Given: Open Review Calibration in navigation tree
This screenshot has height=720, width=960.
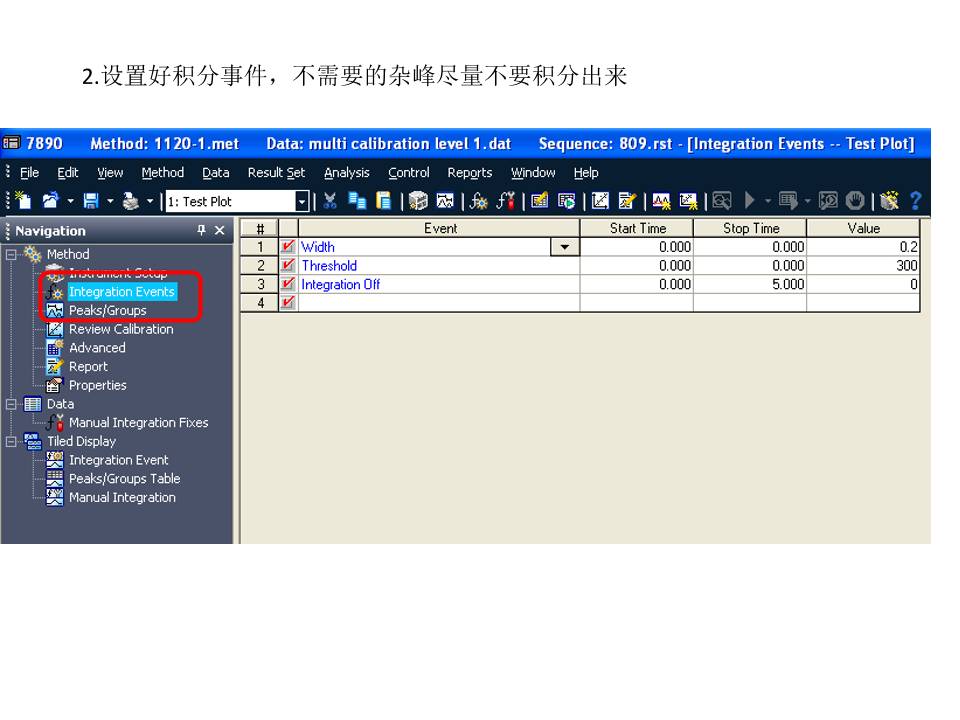Looking at the screenshot, I should 120,329.
